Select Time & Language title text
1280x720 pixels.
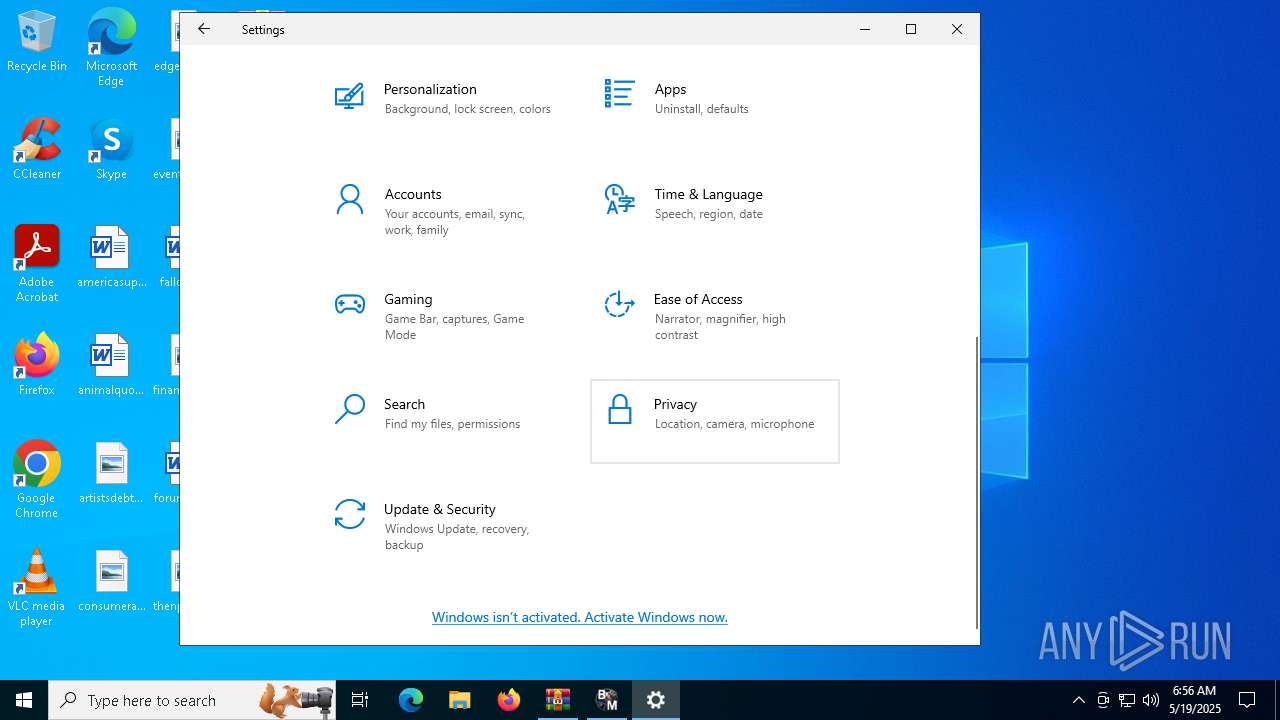click(x=708, y=194)
